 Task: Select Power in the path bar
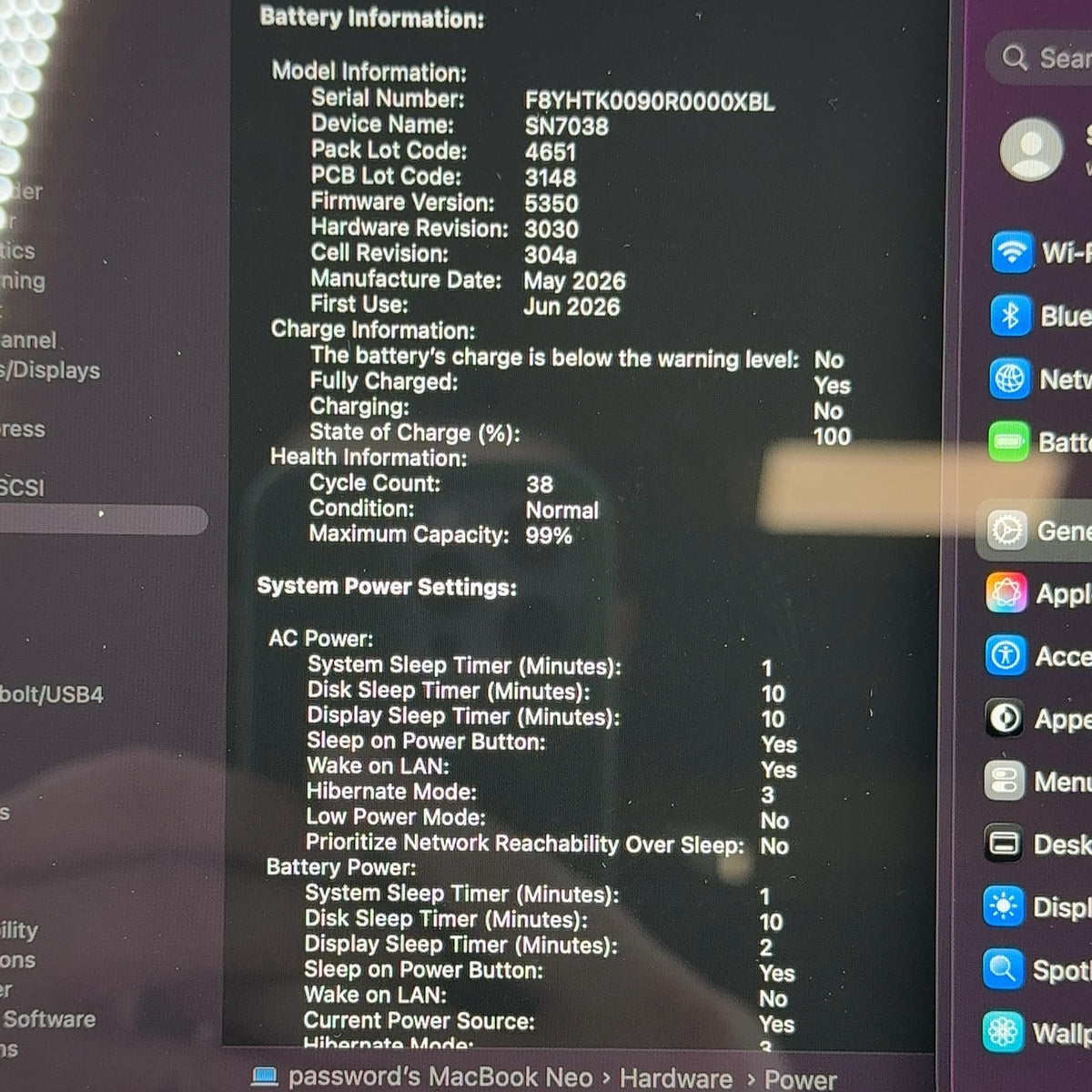click(x=801, y=1079)
